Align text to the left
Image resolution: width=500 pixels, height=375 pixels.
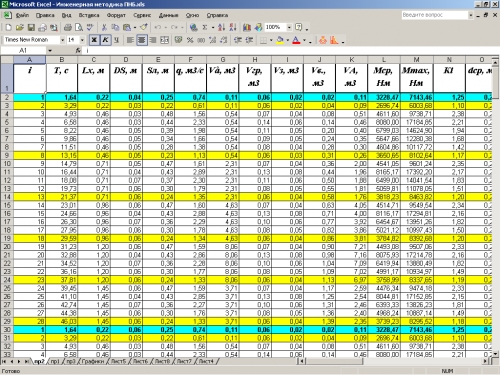coord(130,40)
